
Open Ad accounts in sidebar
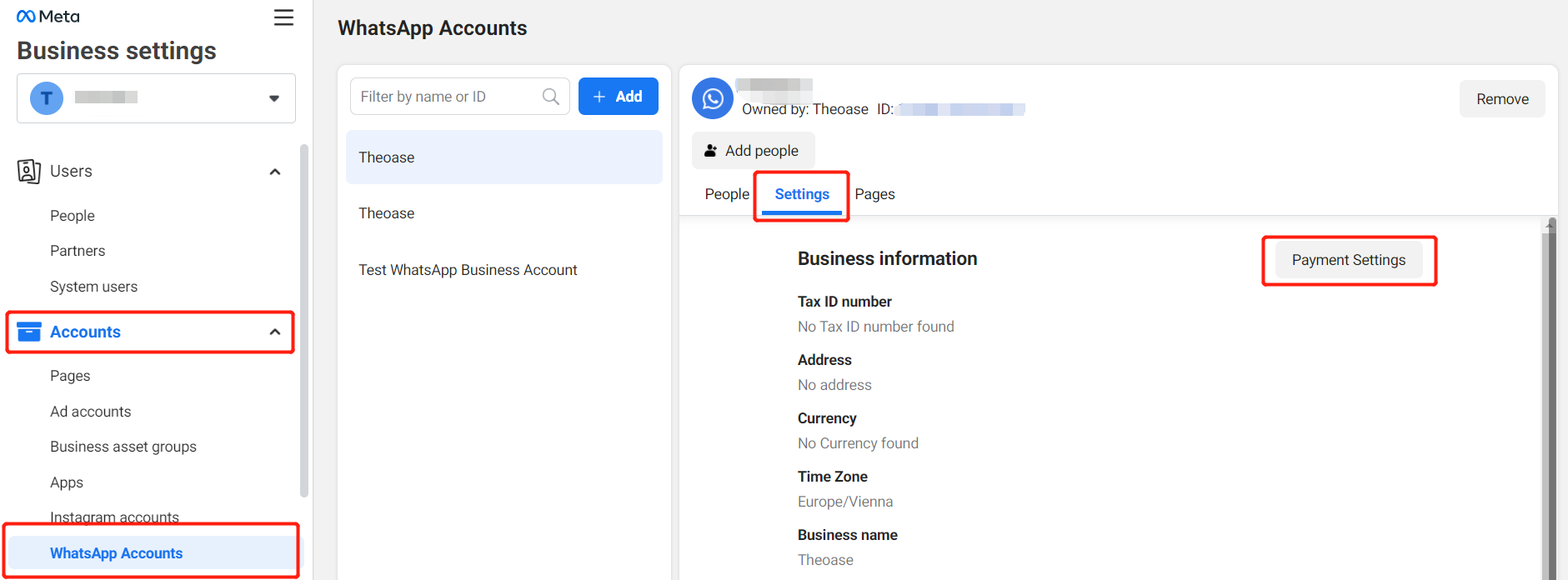(90, 412)
